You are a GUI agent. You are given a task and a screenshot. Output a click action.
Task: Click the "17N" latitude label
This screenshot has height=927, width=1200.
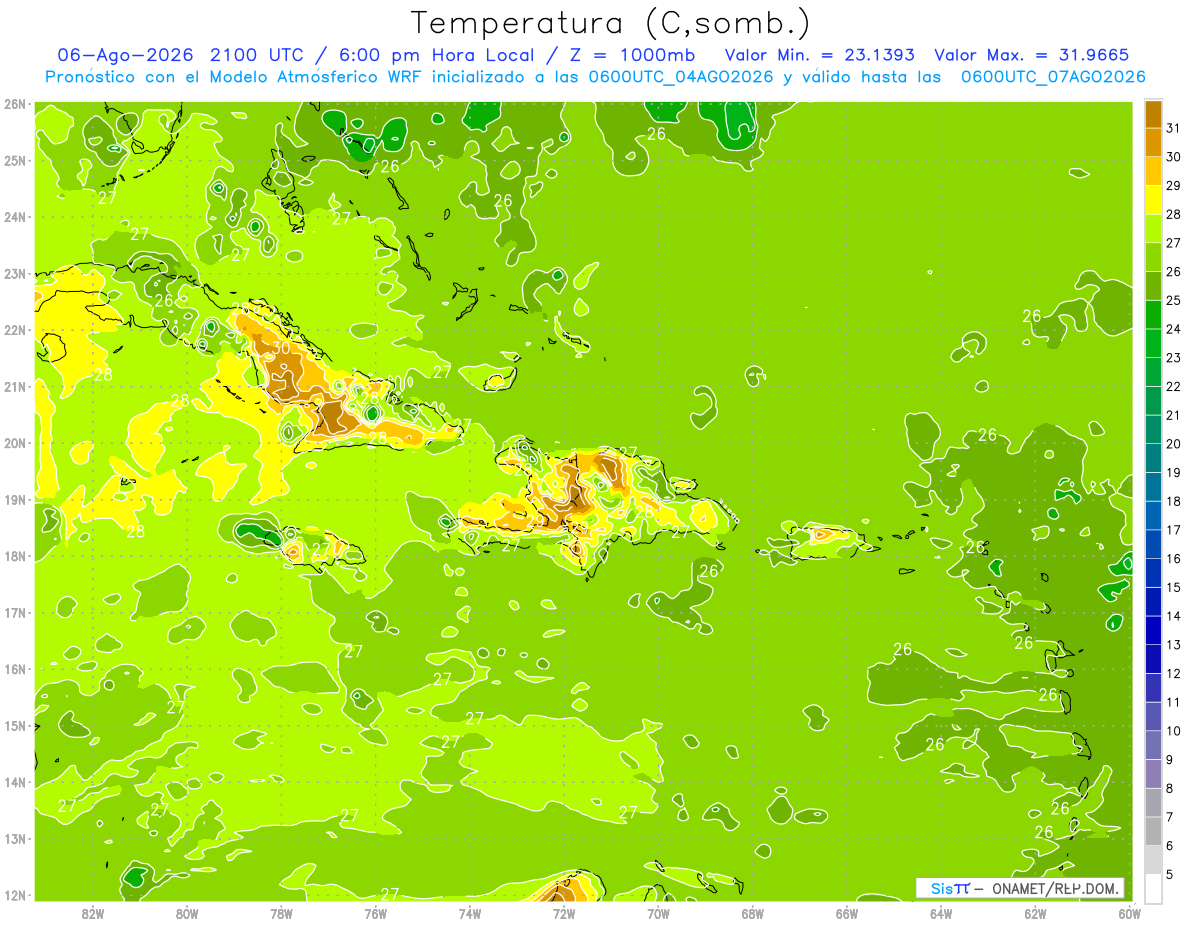pos(15,612)
